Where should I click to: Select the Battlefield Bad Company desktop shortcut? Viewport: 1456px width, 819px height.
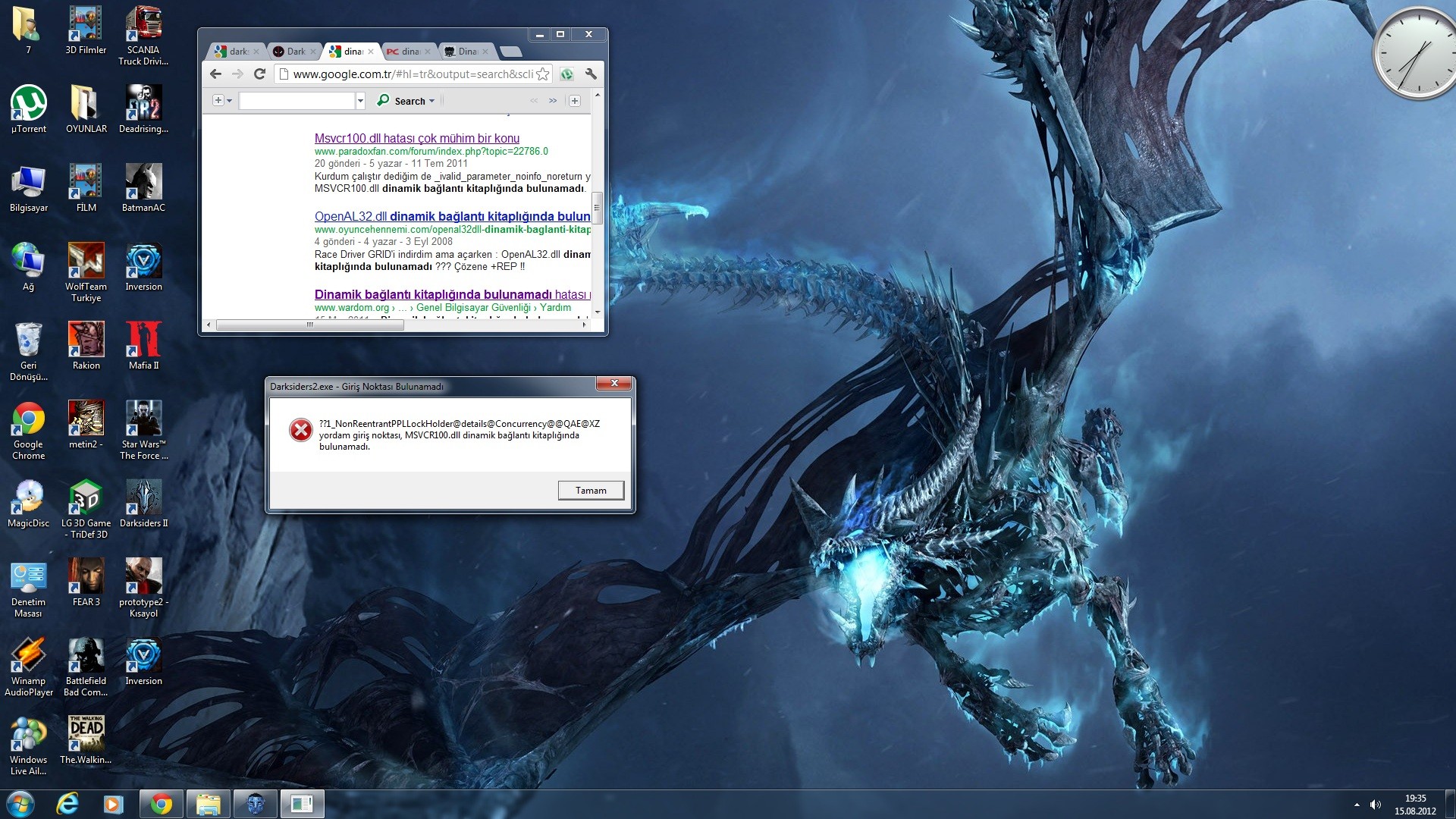coord(86,667)
